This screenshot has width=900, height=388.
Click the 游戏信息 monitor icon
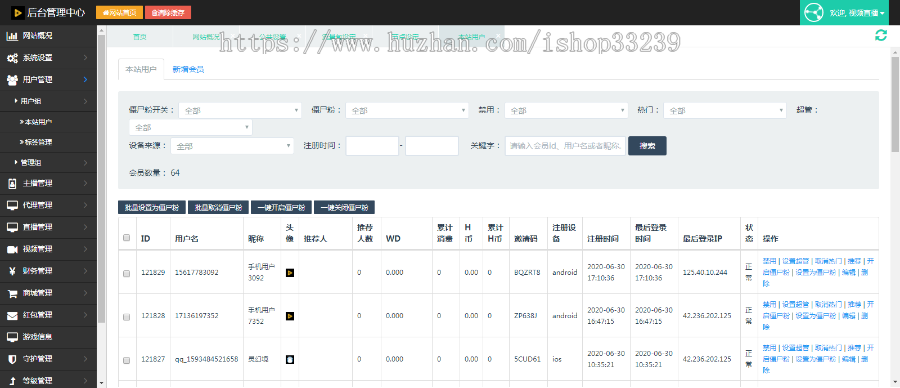pyautogui.click(x=11, y=337)
